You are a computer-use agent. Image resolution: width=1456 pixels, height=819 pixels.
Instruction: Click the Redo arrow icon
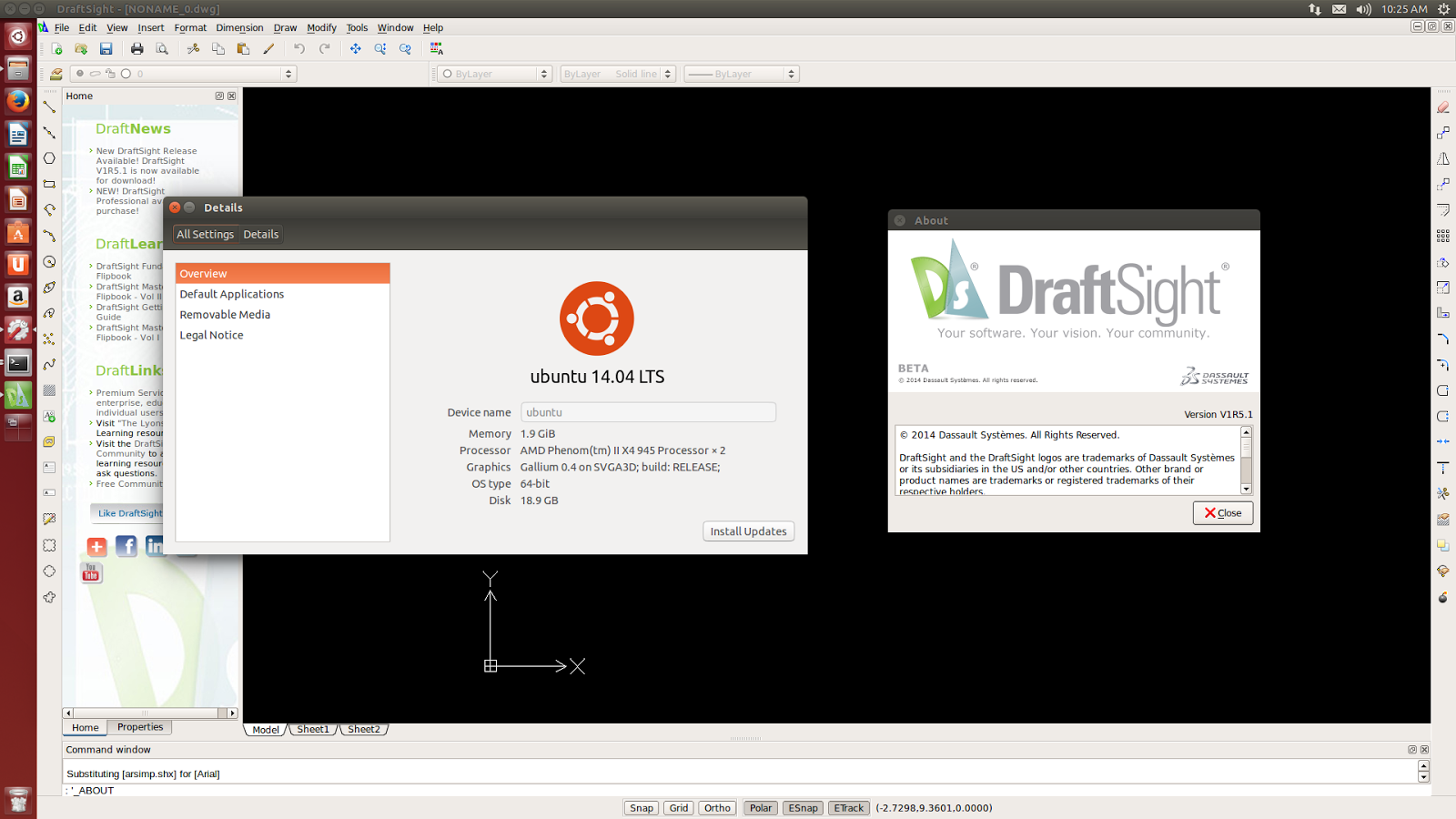pos(325,49)
